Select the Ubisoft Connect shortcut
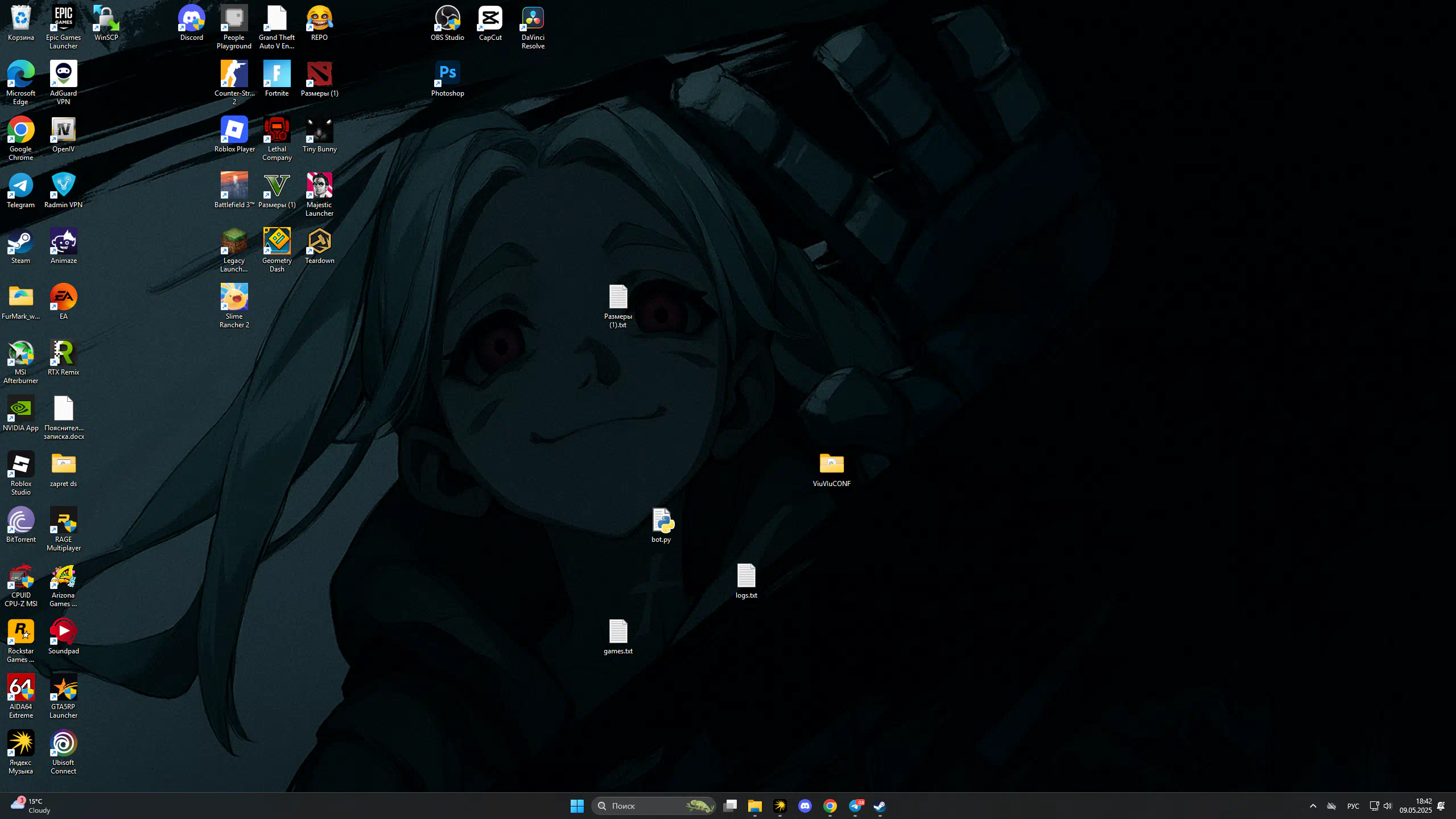 (63, 752)
